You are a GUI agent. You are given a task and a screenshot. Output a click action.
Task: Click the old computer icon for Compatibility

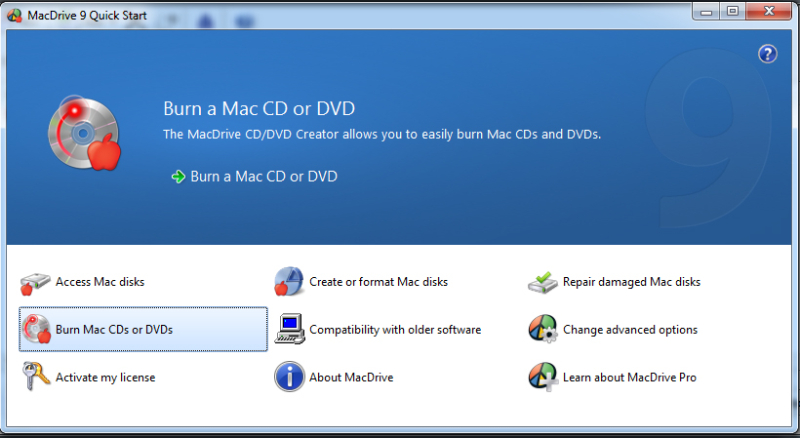click(289, 329)
